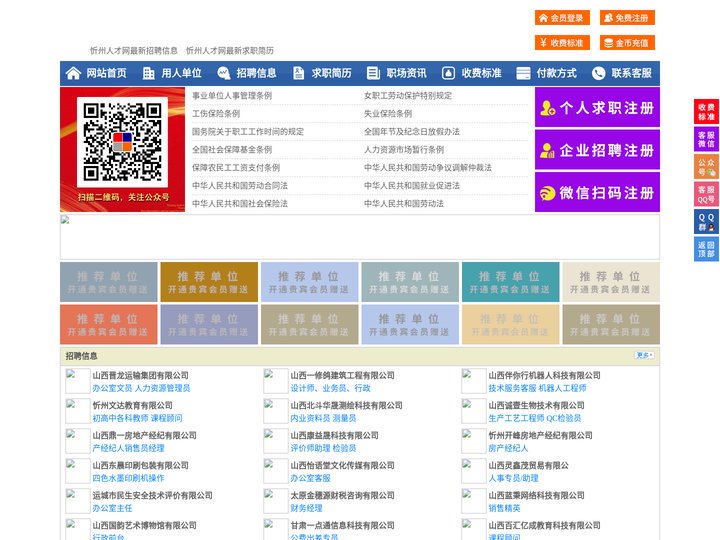
Task: Open 失业保险条例 link
Action: 388,113
